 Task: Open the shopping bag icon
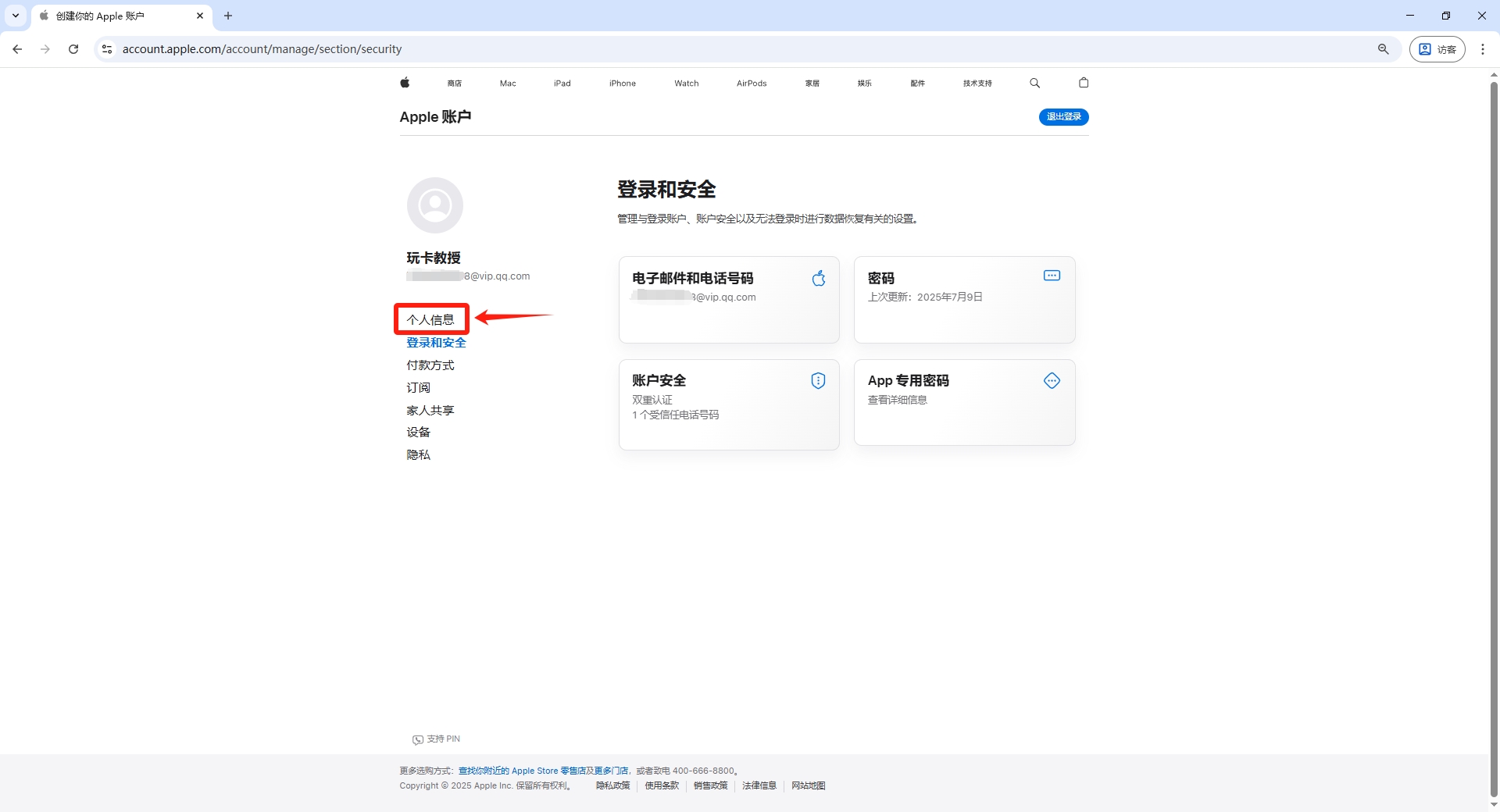[x=1084, y=83]
